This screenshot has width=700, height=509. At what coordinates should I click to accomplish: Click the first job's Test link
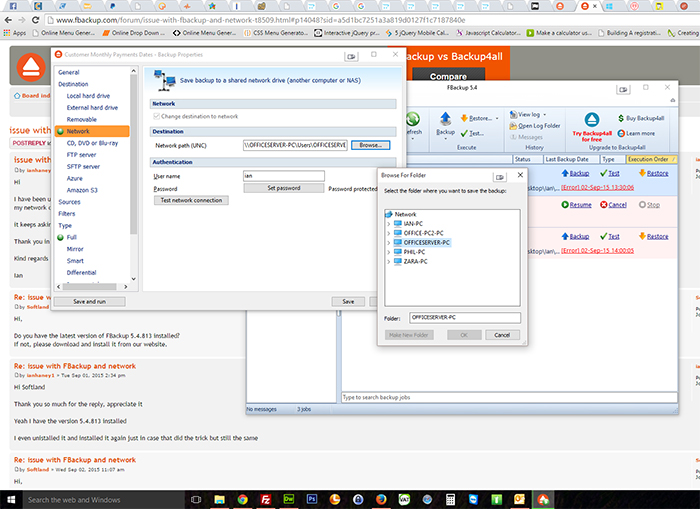pos(610,173)
